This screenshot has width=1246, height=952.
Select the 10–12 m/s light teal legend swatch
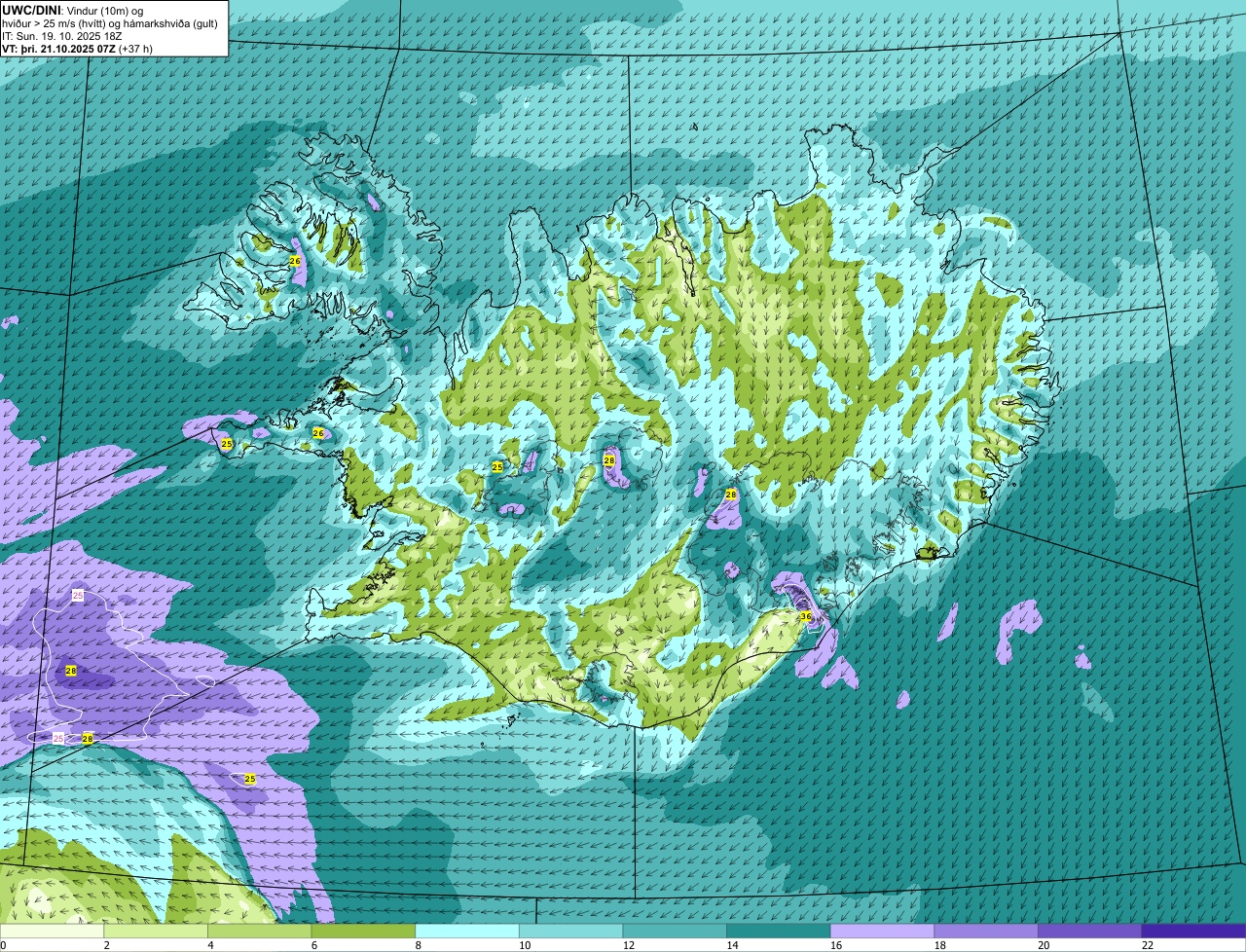coord(571,931)
